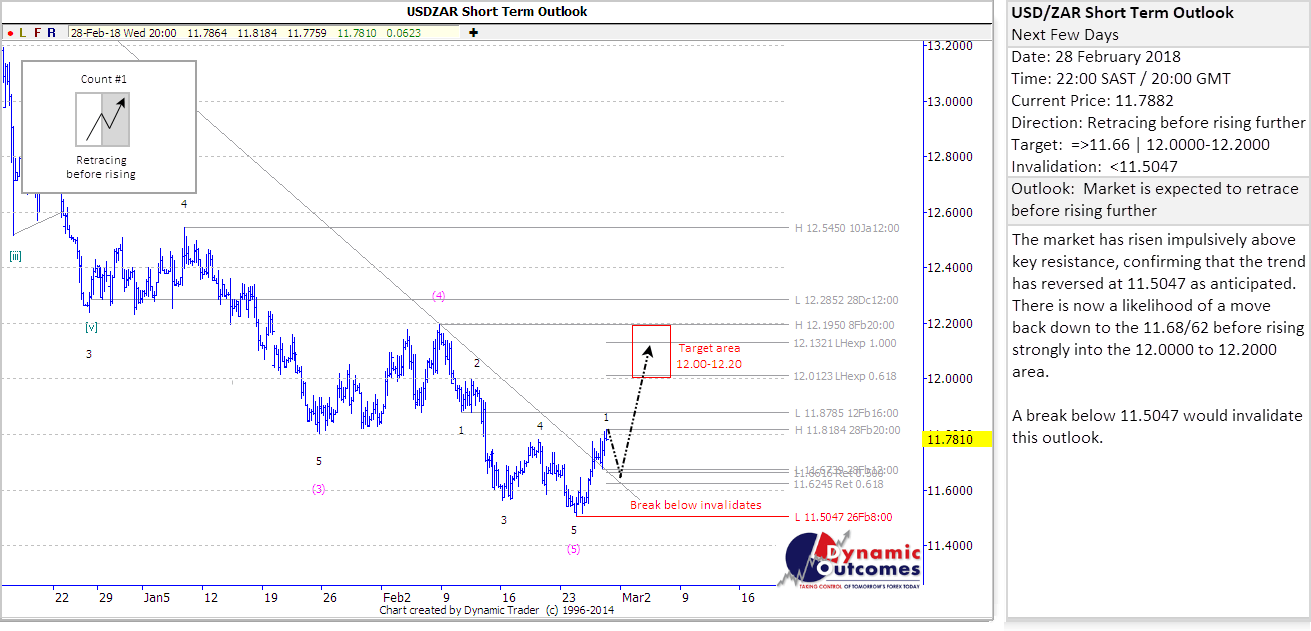Click the L 11.8785 12Fb16:00 level label
This screenshot has width=1311, height=631.
(x=847, y=413)
